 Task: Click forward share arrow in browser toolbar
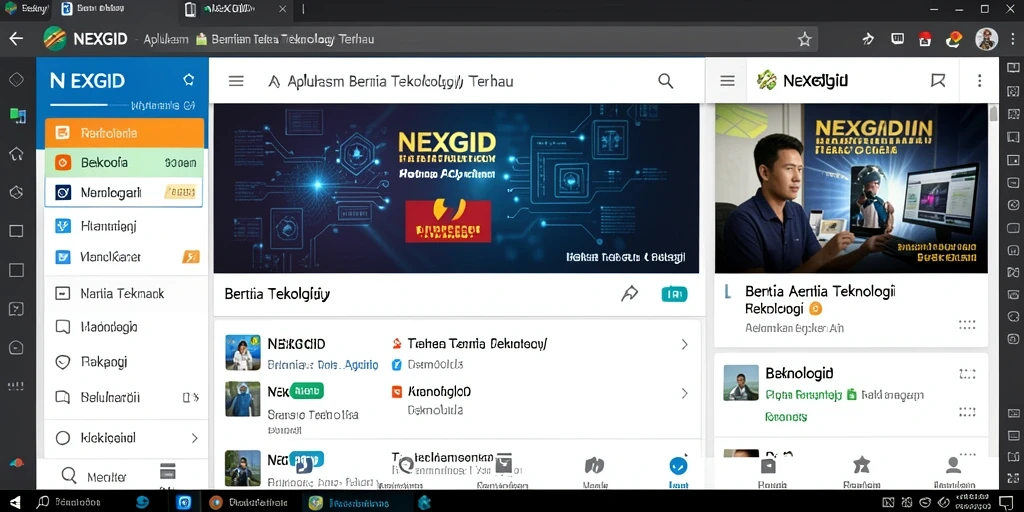(868, 39)
